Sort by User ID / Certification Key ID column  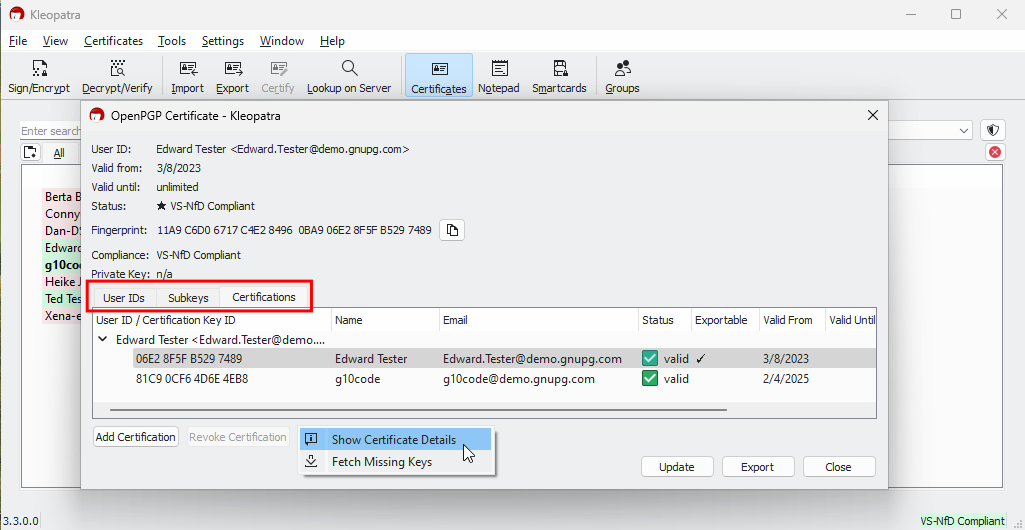[212, 320]
